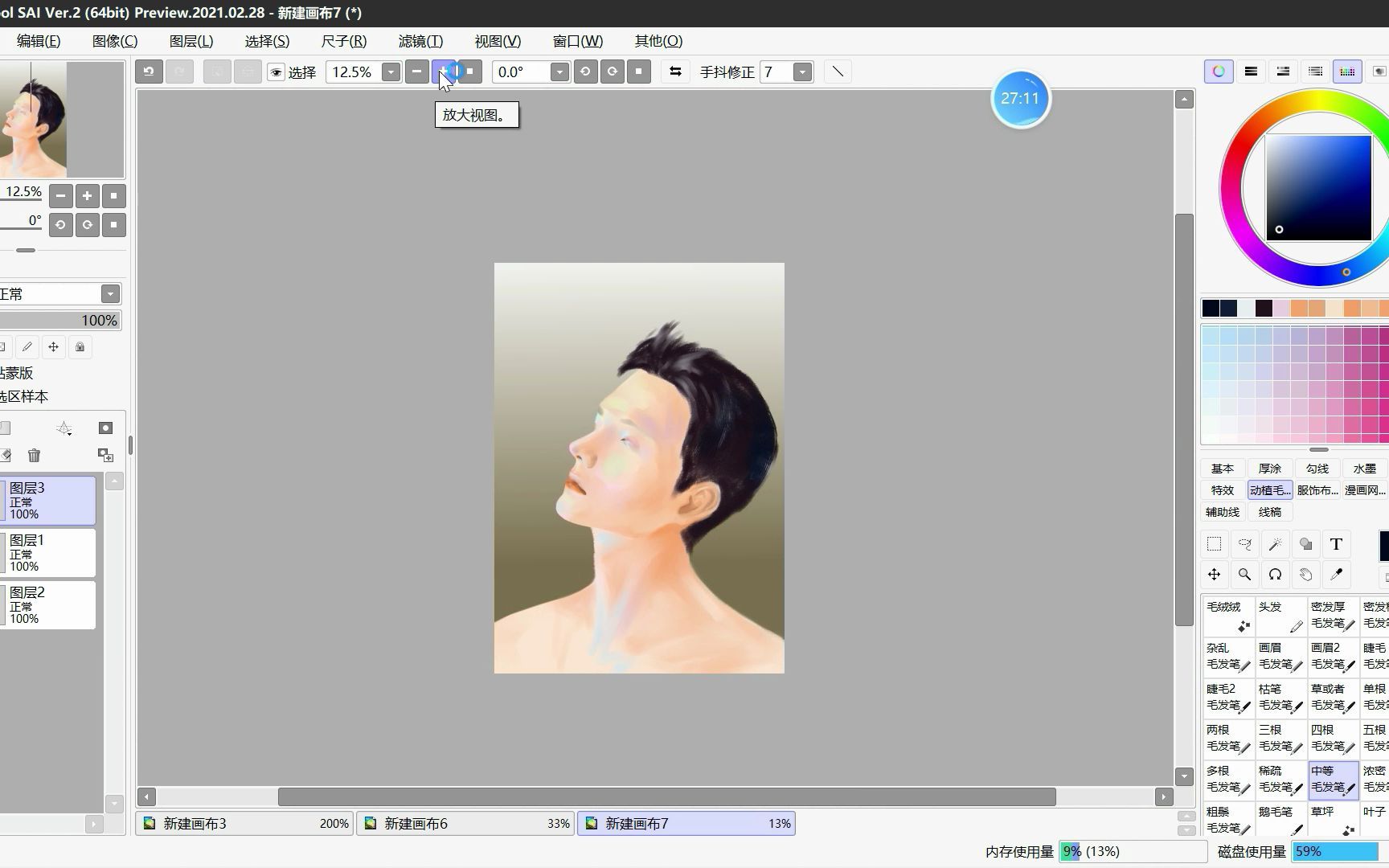Open the 图层(L) layer menu
Image resolution: width=1389 pixels, height=868 pixels.
click(x=191, y=41)
